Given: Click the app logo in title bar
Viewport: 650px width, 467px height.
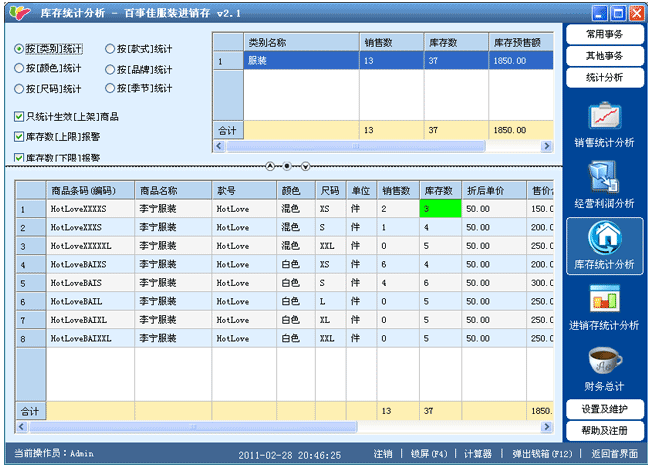Looking at the screenshot, I should click(x=20, y=13).
